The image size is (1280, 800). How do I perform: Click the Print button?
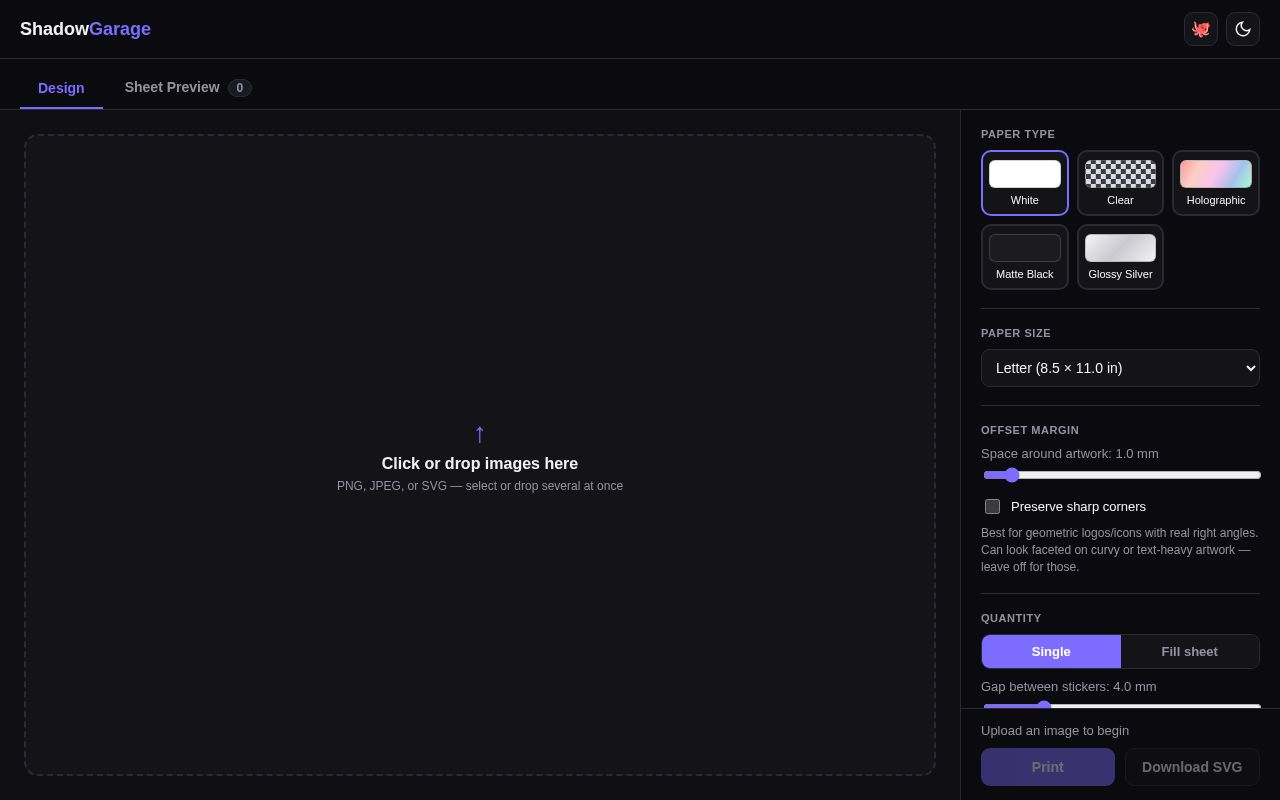(1048, 767)
